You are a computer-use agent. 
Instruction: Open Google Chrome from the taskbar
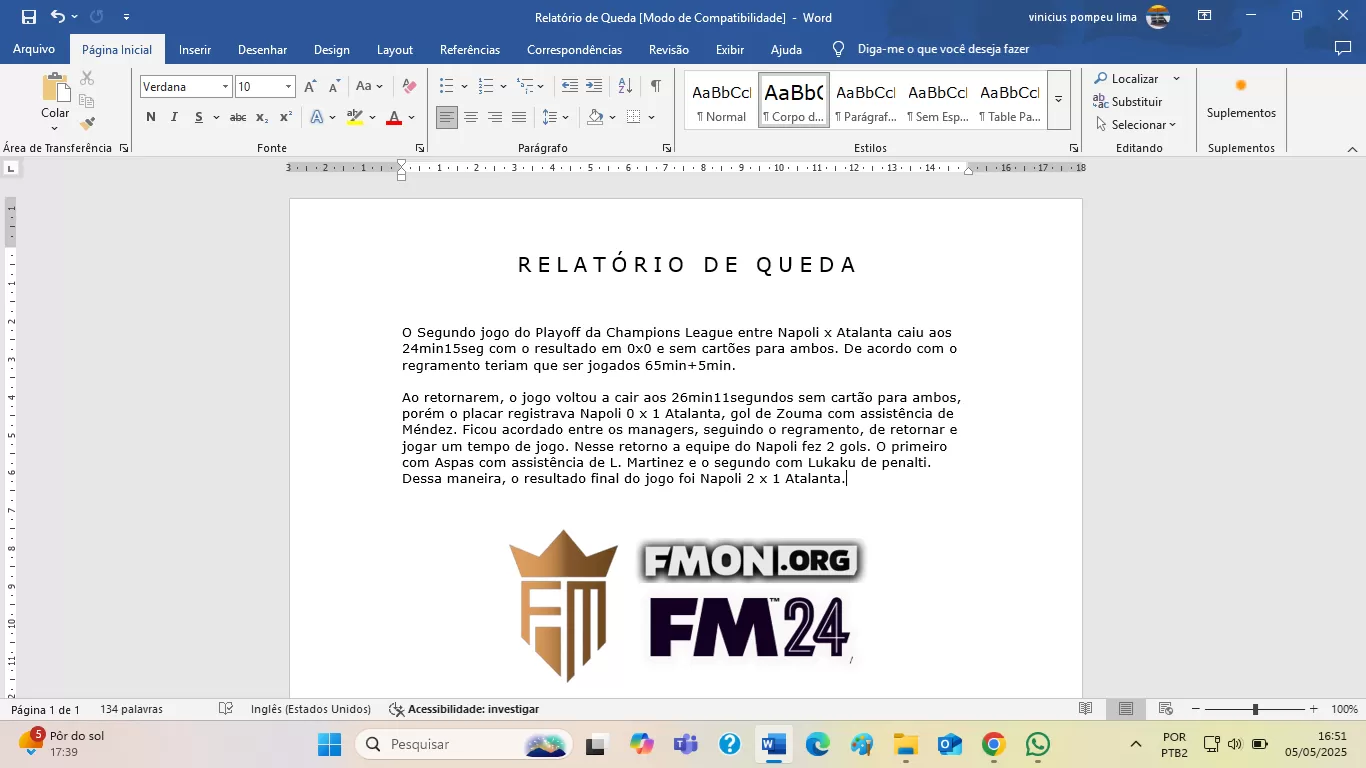pyautogui.click(x=993, y=744)
